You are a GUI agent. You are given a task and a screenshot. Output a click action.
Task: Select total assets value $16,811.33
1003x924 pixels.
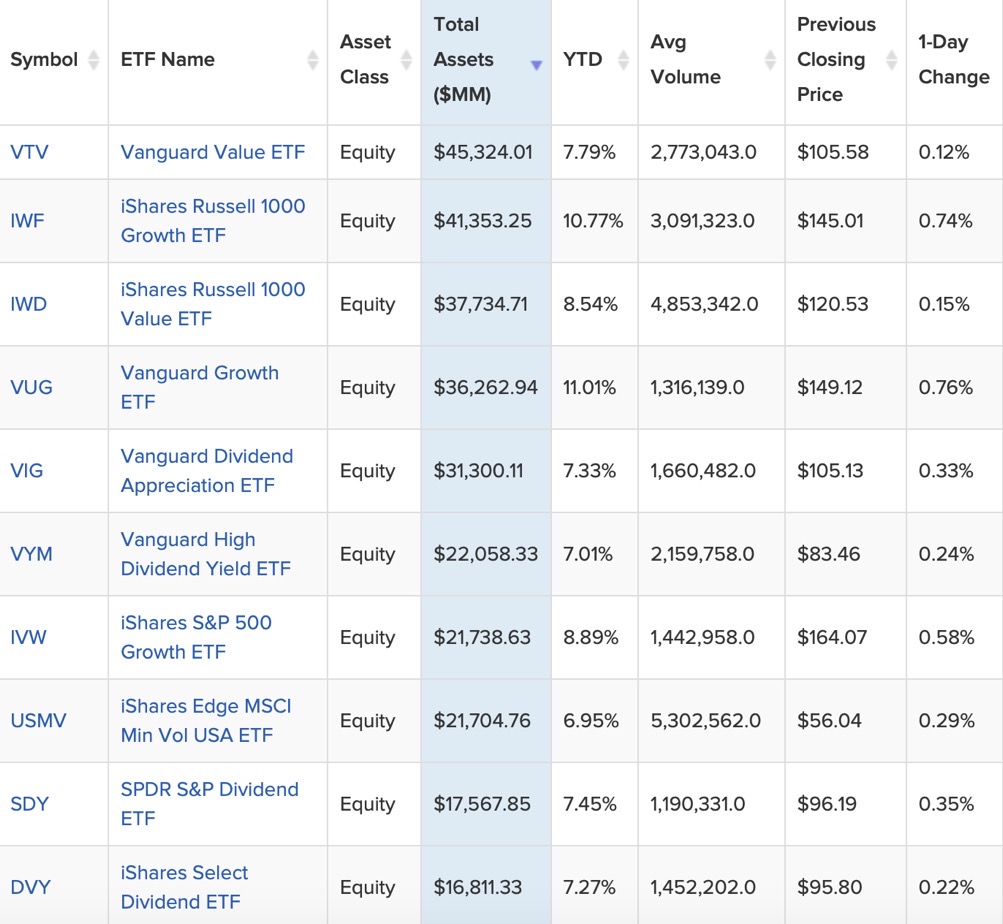tap(478, 887)
